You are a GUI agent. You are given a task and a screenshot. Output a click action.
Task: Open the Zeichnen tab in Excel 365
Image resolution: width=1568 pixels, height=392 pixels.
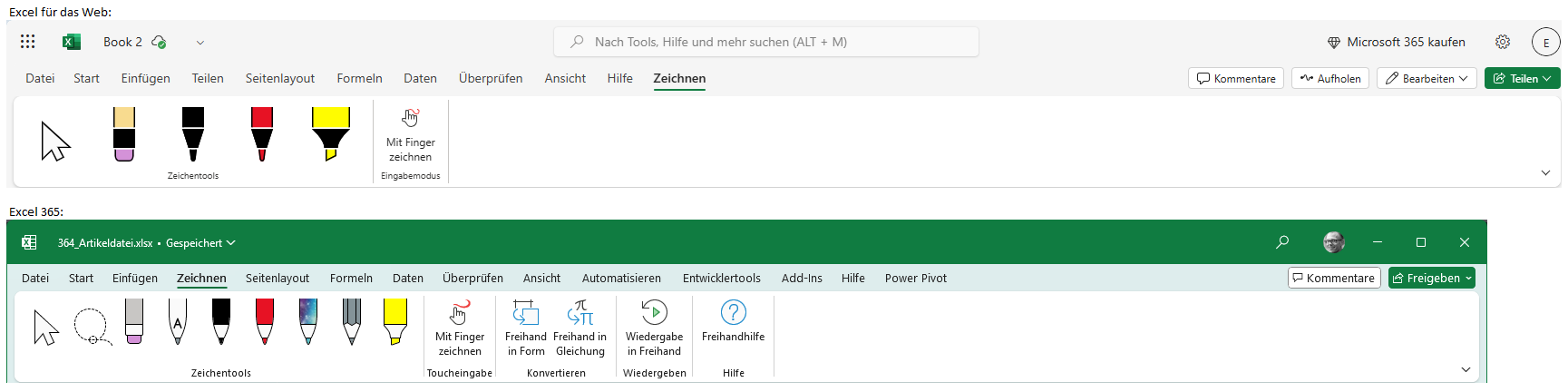click(x=201, y=278)
